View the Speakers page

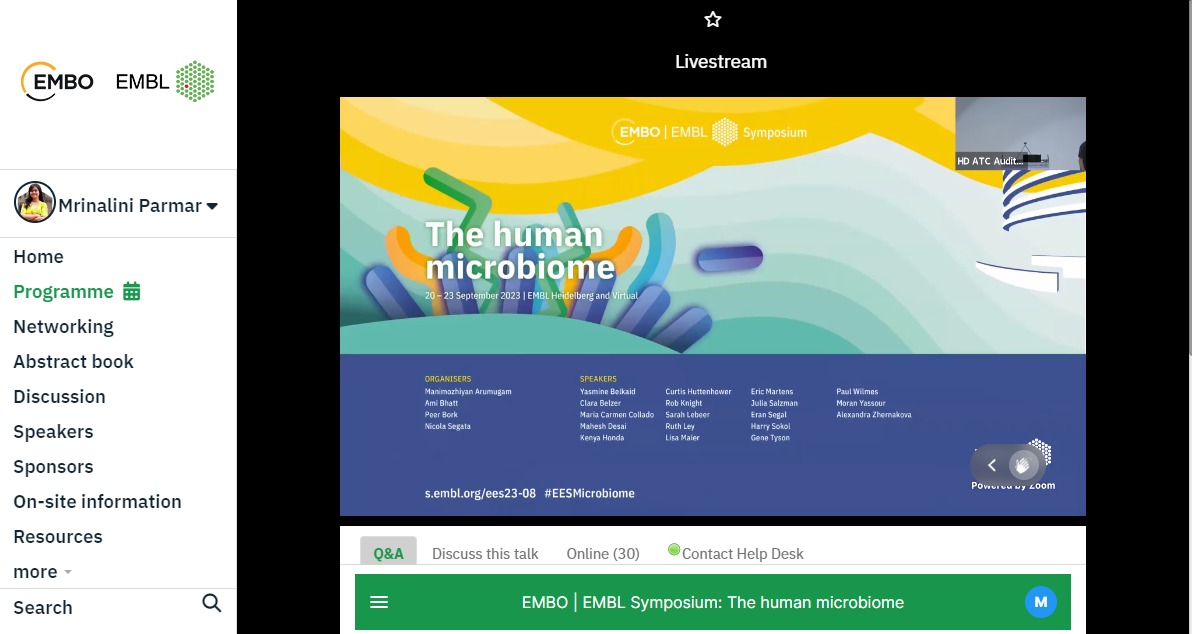tap(53, 432)
